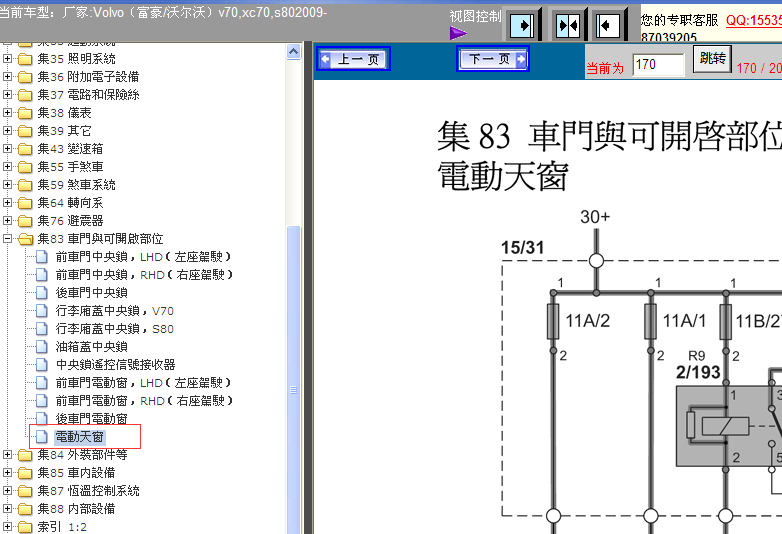Screen dimensions: 782x534
Task: Expand the 集37 電路和保險絲 folder
Action: (7, 95)
